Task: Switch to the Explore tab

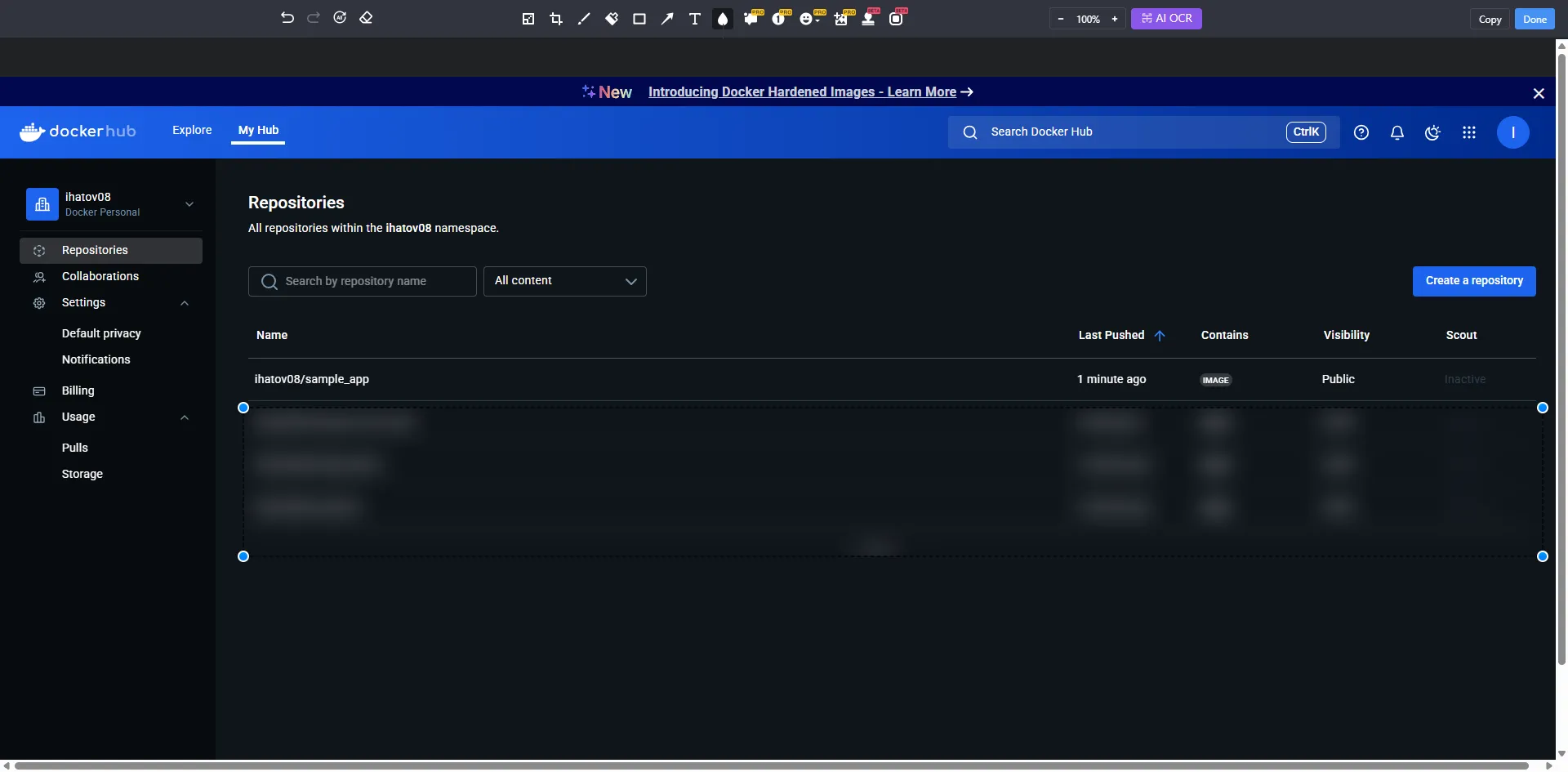Action: [192, 130]
